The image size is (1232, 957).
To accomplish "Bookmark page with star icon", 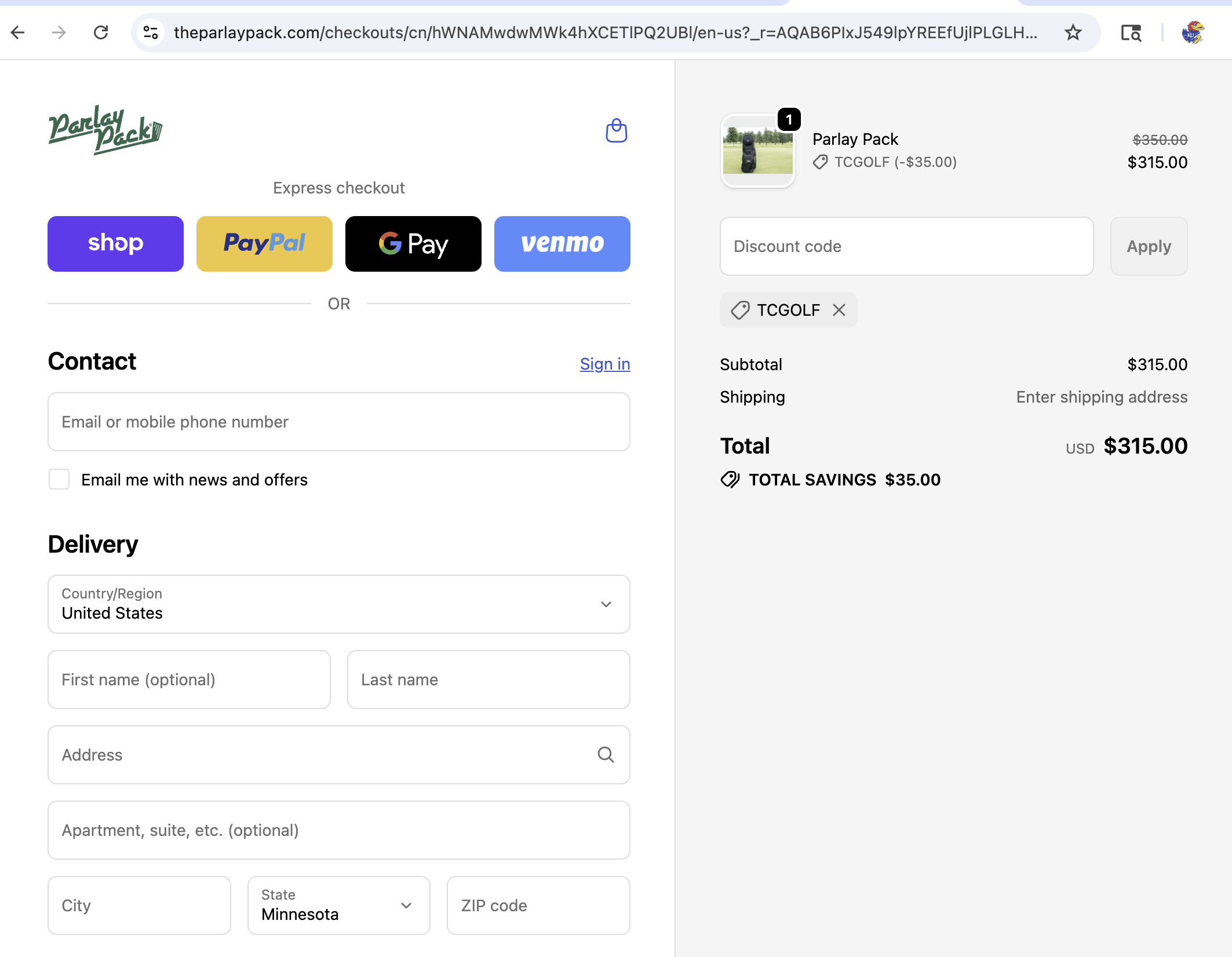I will tap(1073, 32).
